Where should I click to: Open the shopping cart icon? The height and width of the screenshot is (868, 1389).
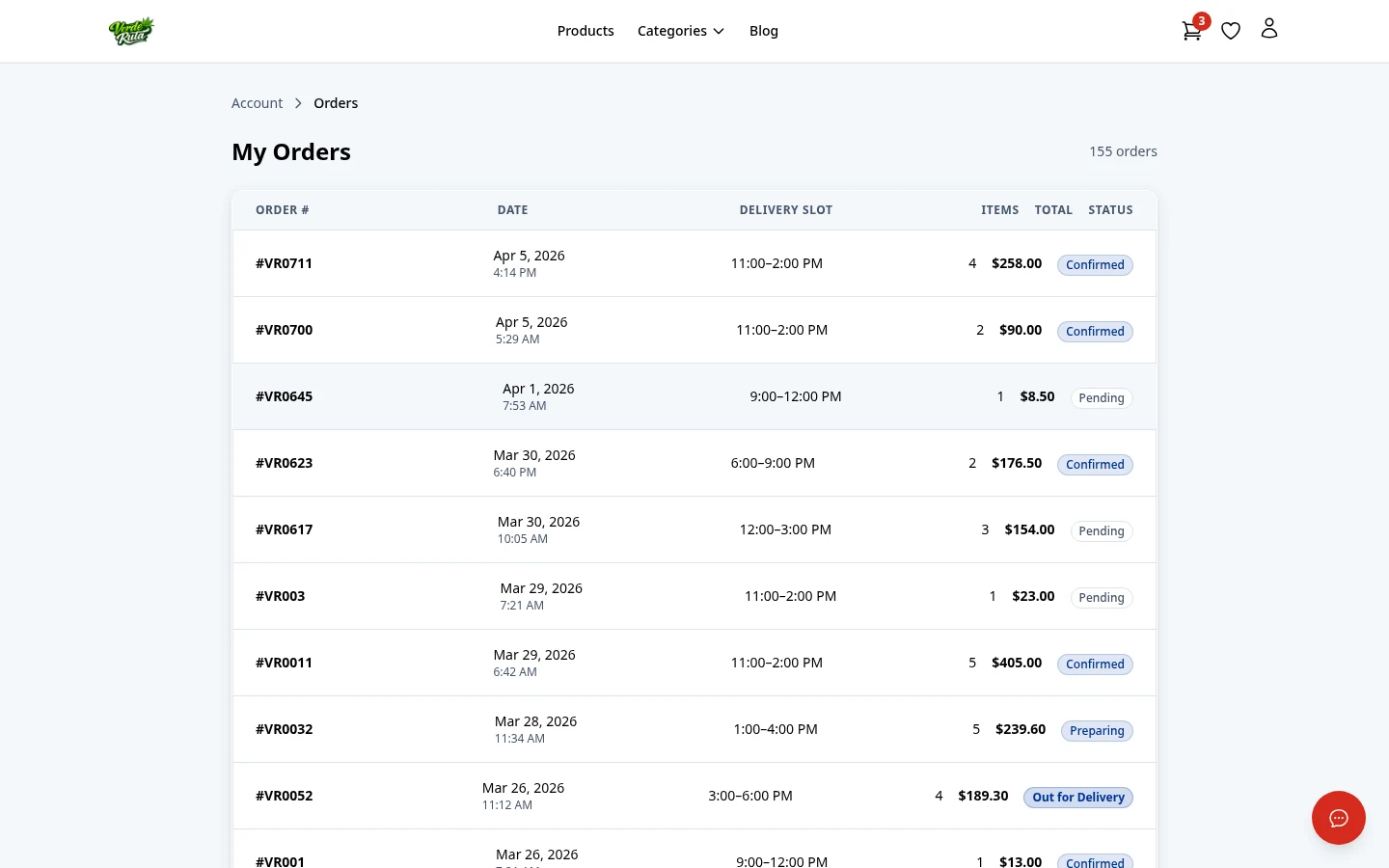pos(1191,31)
